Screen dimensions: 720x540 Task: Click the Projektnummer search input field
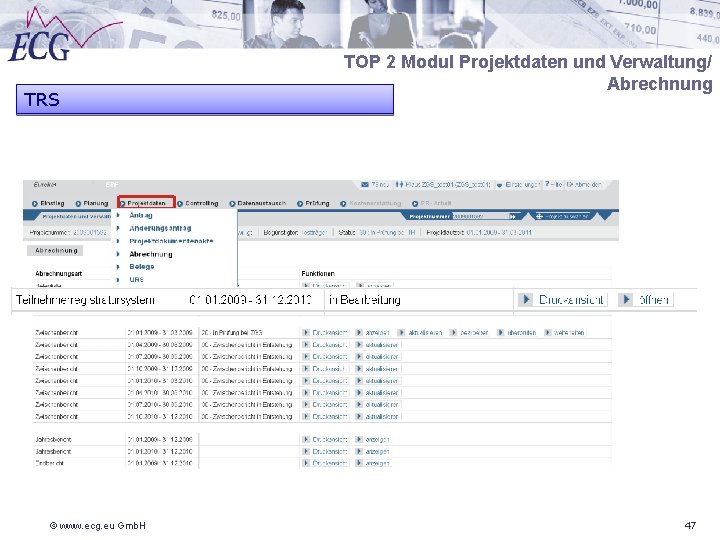[x=480, y=216]
